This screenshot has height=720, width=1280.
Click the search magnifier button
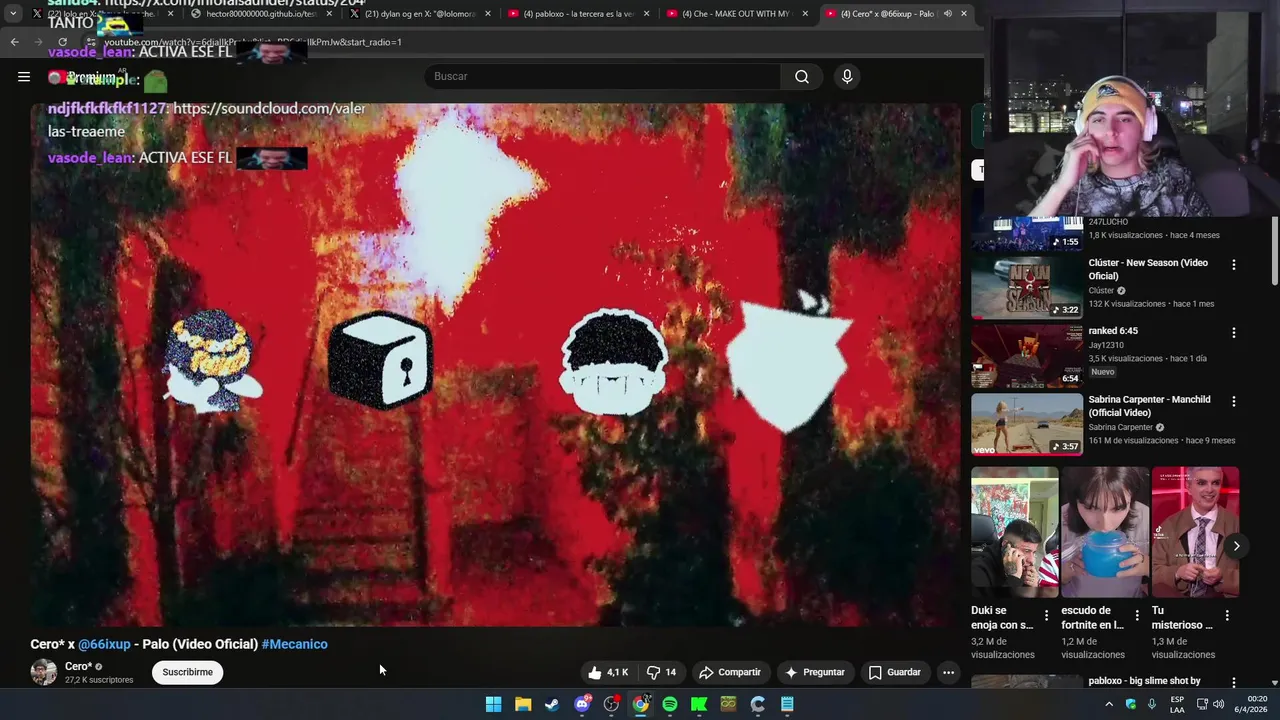tap(802, 77)
